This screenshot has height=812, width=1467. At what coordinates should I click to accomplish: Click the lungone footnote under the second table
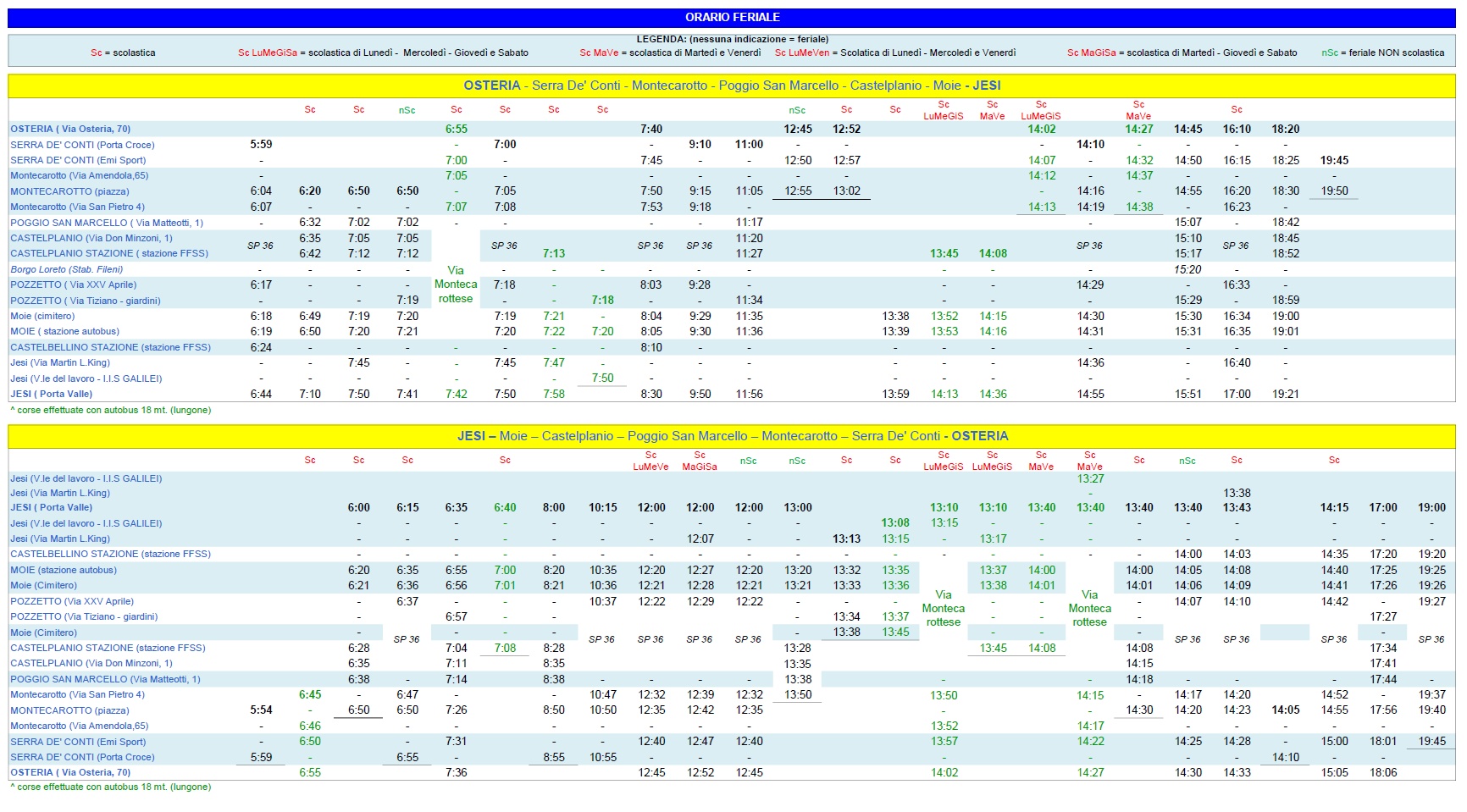point(111,787)
